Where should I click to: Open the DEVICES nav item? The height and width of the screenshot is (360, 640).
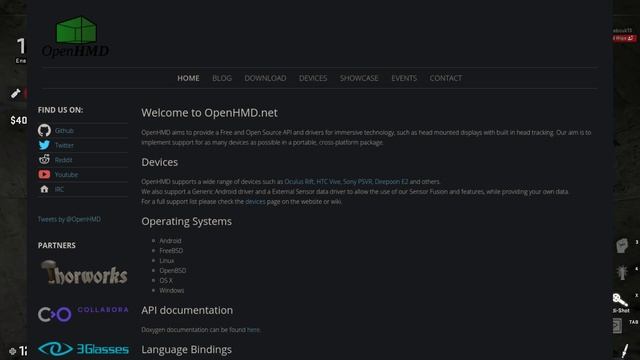pos(313,78)
